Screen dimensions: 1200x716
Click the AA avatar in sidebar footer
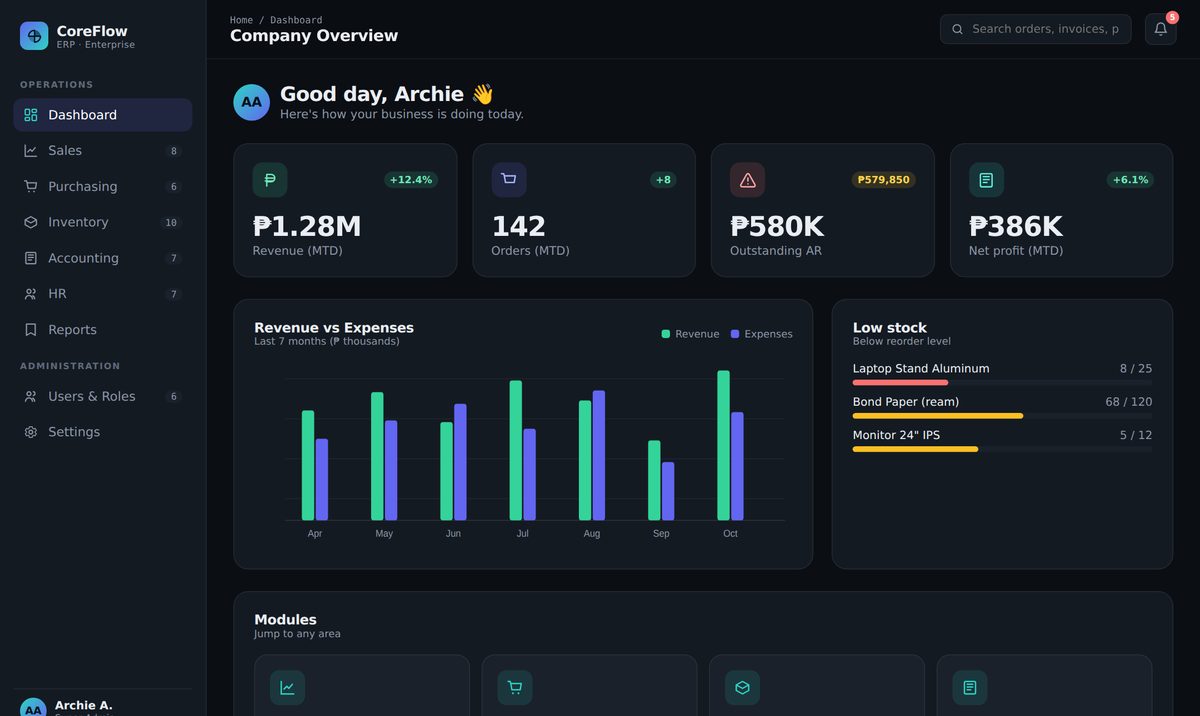pos(33,707)
